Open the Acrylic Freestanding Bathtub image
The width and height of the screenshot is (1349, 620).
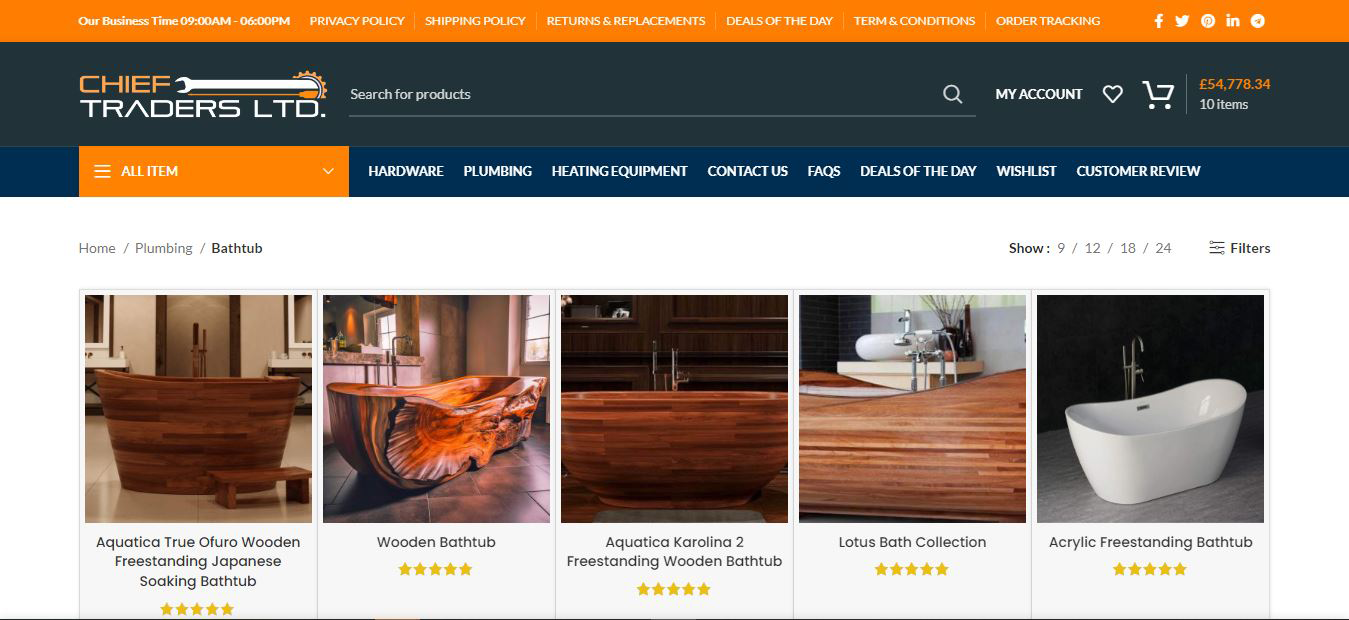point(1150,408)
